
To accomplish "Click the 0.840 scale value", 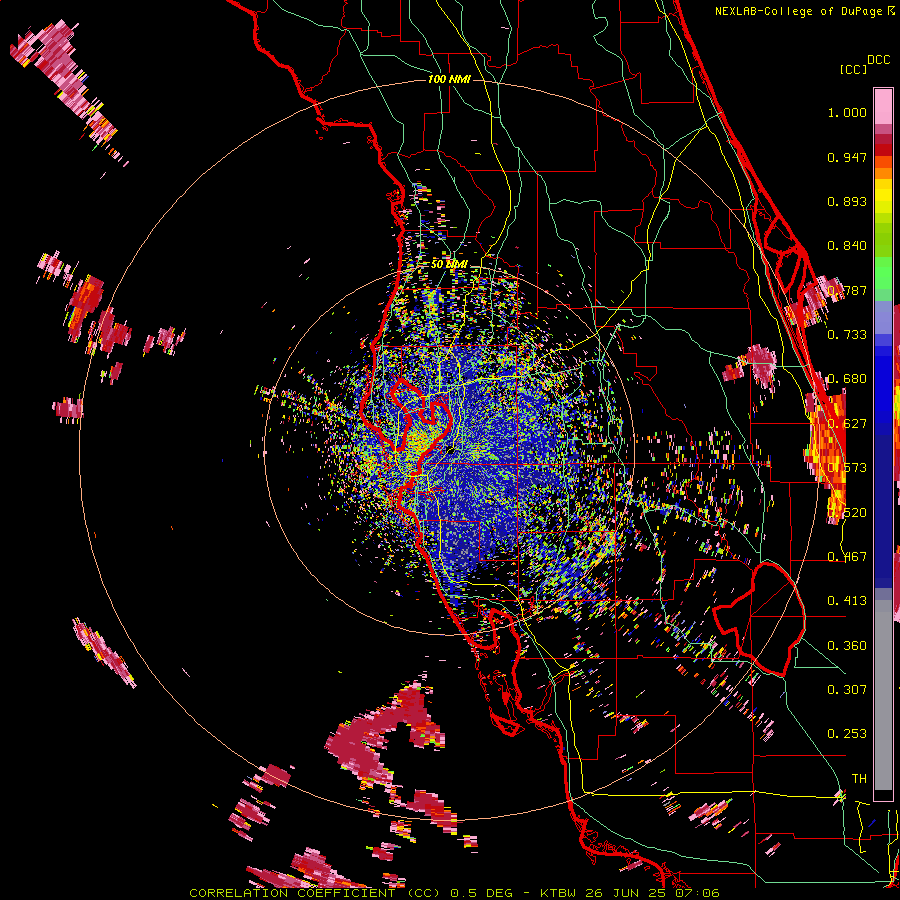I will tap(847, 246).
